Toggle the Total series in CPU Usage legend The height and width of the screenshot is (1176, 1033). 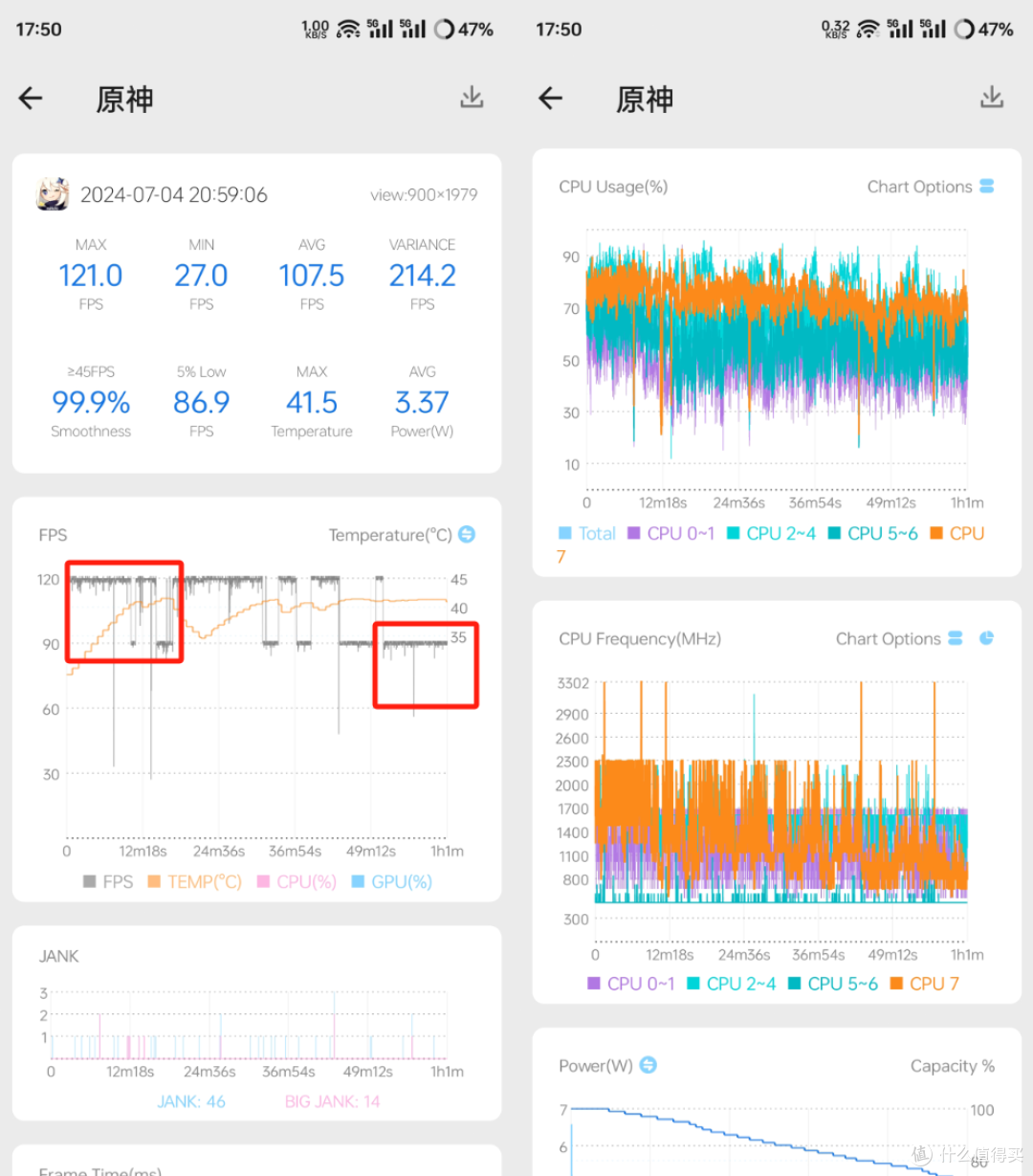coord(587,533)
